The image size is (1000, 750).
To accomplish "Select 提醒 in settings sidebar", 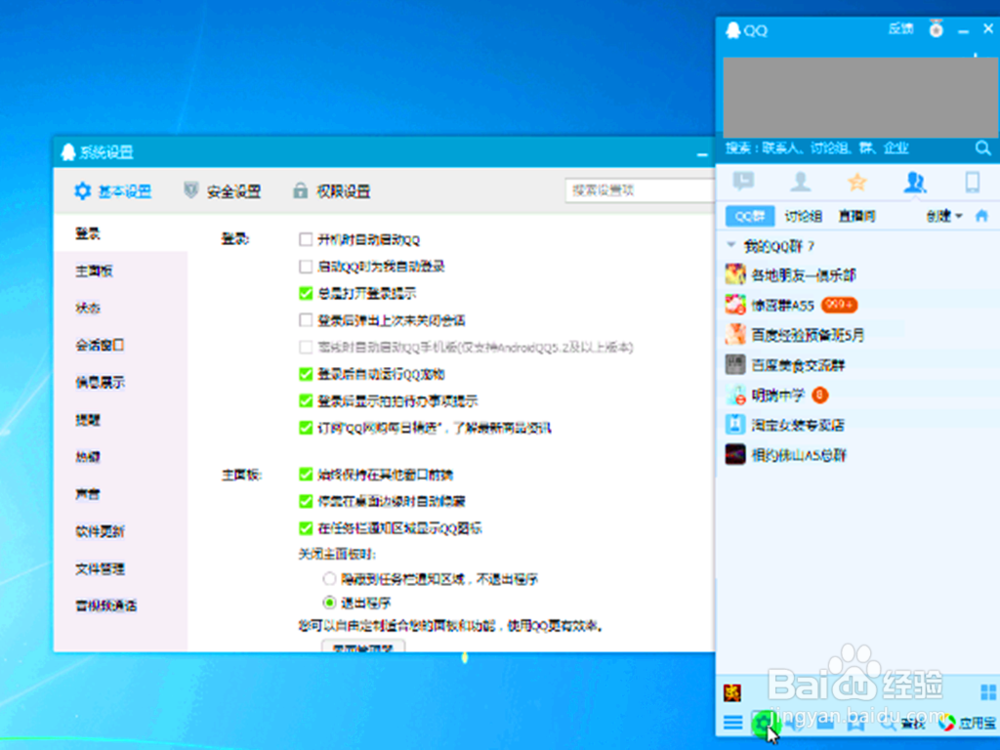I will [88, 420].
